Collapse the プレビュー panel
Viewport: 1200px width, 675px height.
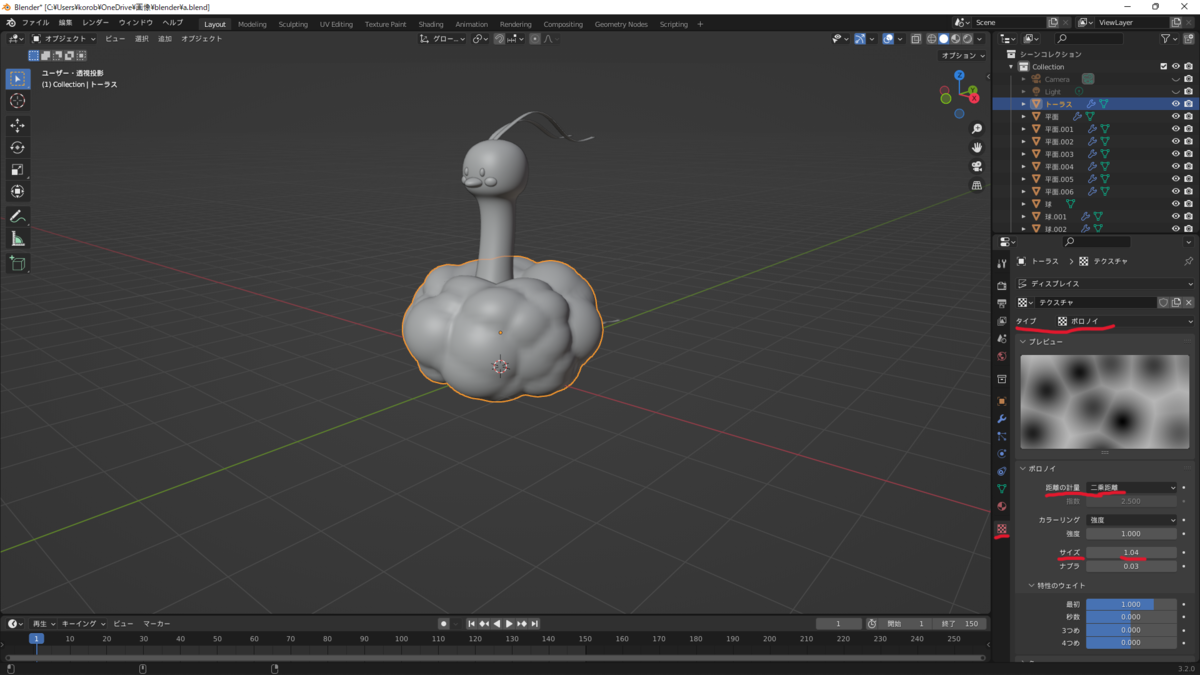pyautogui.click(x=1045, y=342)
